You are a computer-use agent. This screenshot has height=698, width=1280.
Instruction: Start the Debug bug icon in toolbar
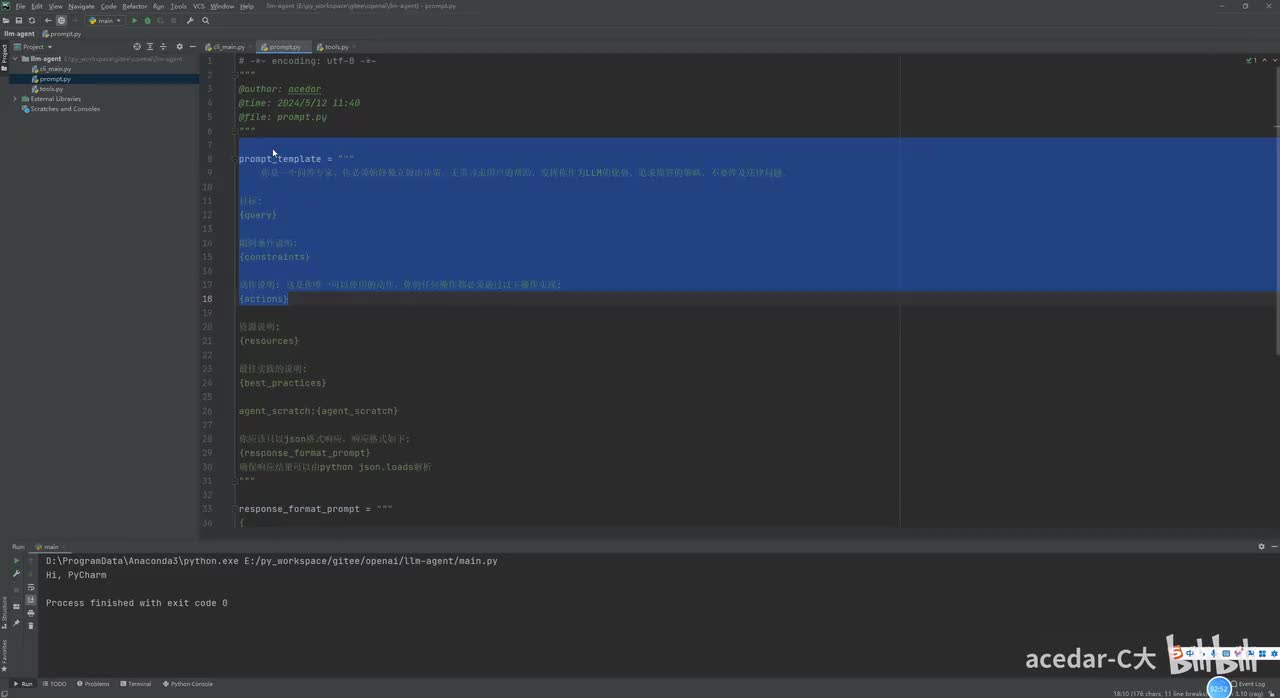coord(148,20)
